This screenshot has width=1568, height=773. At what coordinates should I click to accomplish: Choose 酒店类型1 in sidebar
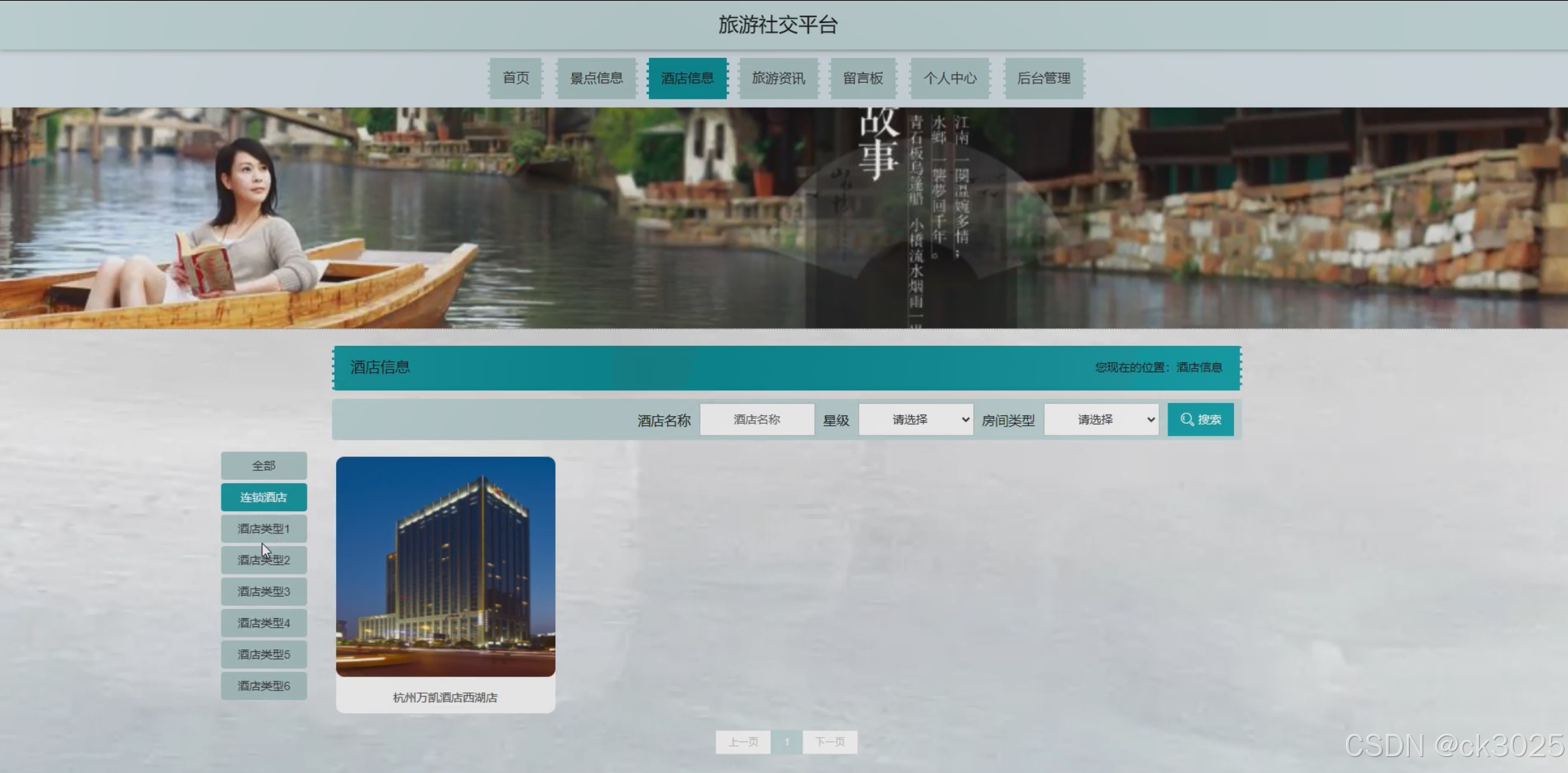[x=264, y=529]
